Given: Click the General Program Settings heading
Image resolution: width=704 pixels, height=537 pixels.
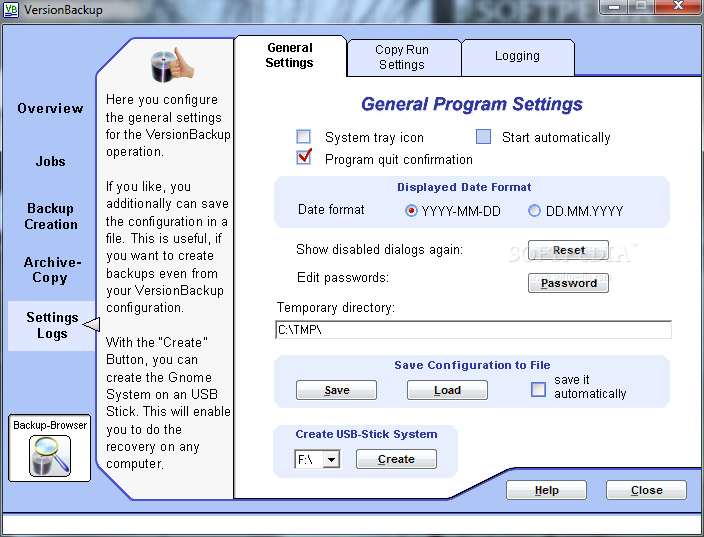Looking at the screenshot, I should point(471,104).
